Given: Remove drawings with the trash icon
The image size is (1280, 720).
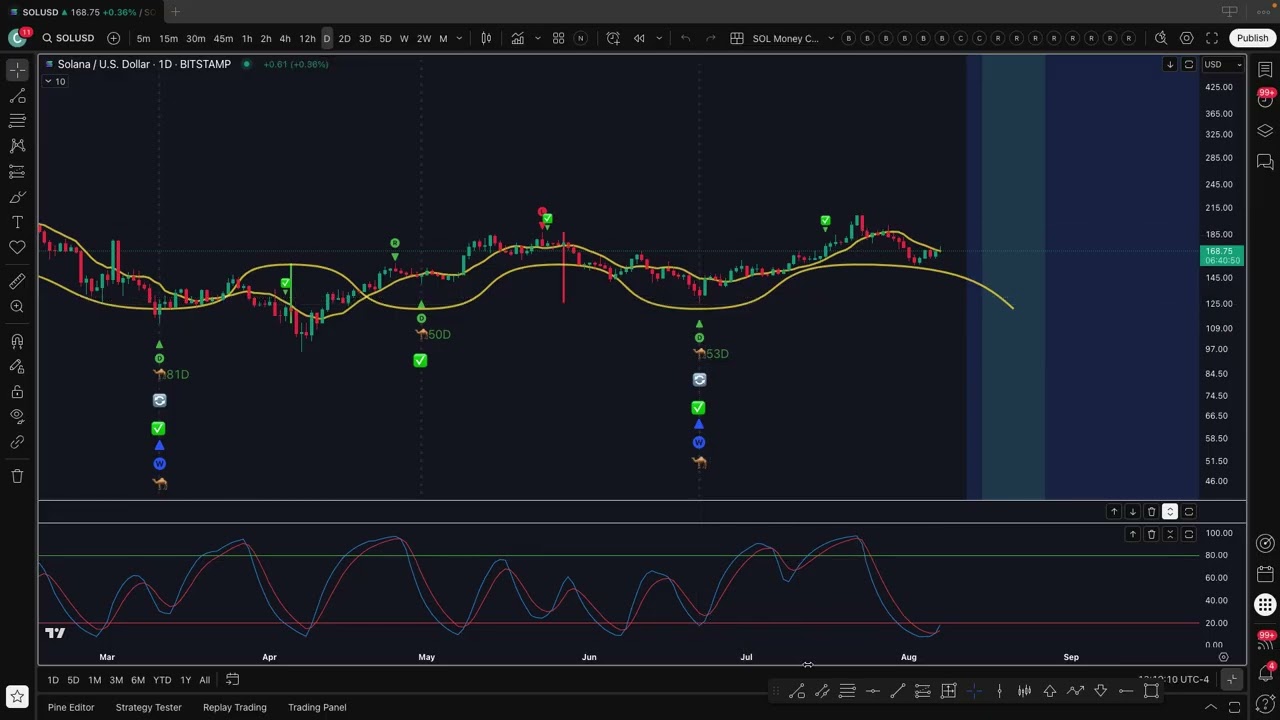Looking at the screenshot, I should [x=17, y=476].
